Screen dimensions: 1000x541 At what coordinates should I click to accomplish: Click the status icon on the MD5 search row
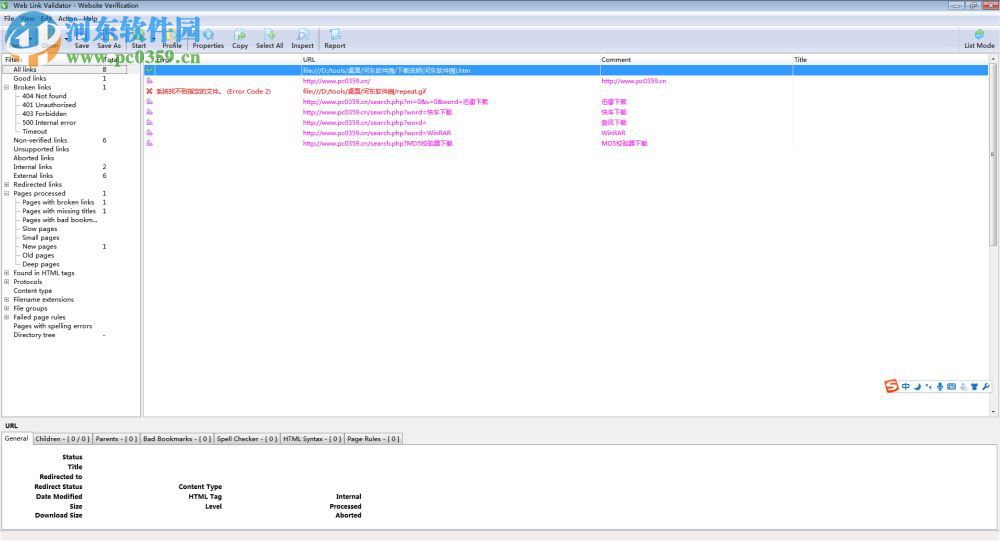149,143
